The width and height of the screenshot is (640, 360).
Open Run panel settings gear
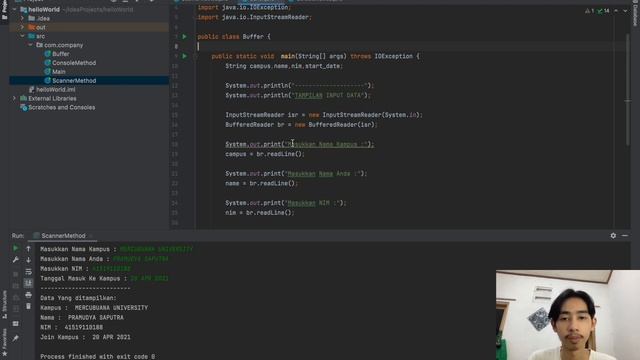pos(613,236)
